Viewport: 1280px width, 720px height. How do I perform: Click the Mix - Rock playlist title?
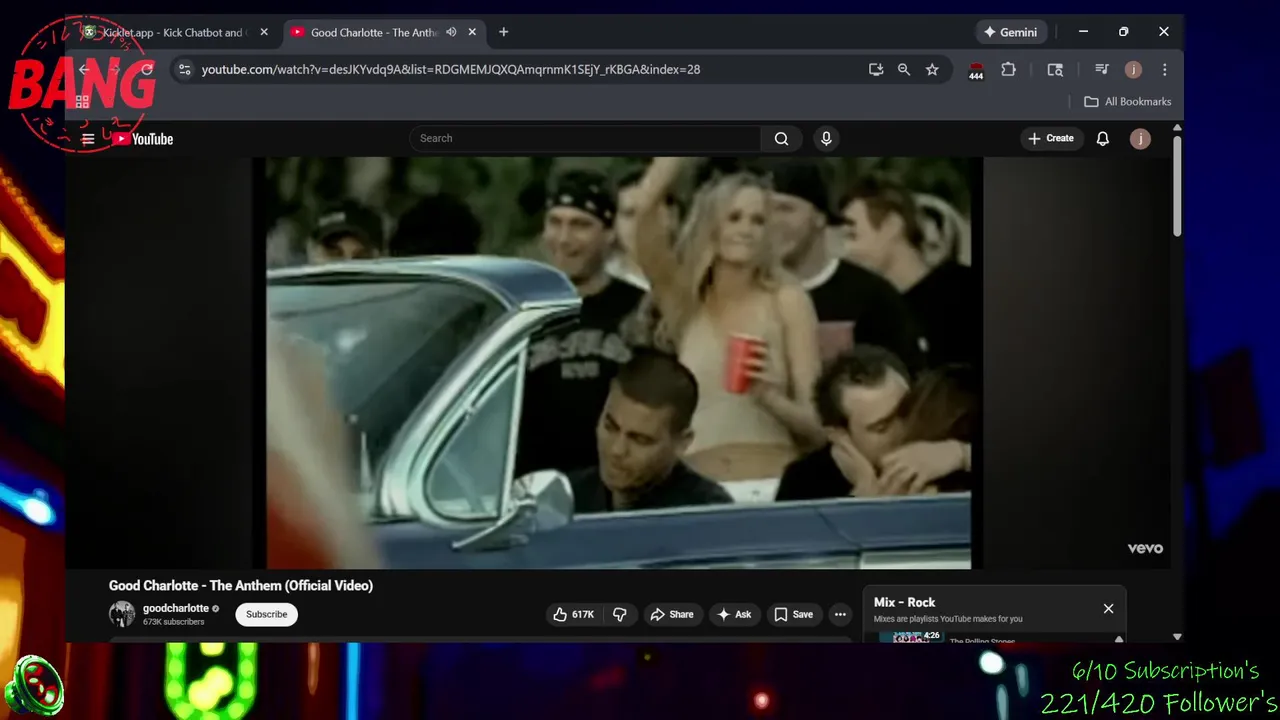(x=904, y=602)
